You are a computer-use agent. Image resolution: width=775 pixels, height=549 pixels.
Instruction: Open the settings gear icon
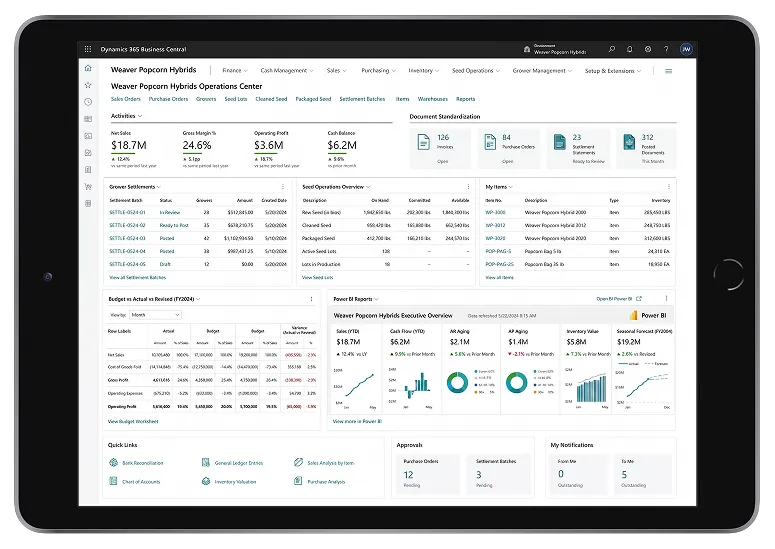[648, 49]
